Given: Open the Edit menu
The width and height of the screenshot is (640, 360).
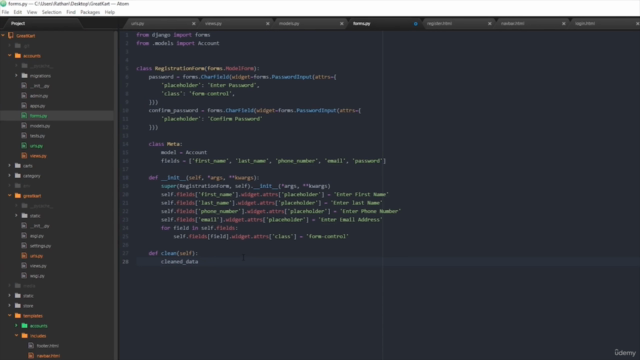Looking at the screenshot, I should click(18, 12).
